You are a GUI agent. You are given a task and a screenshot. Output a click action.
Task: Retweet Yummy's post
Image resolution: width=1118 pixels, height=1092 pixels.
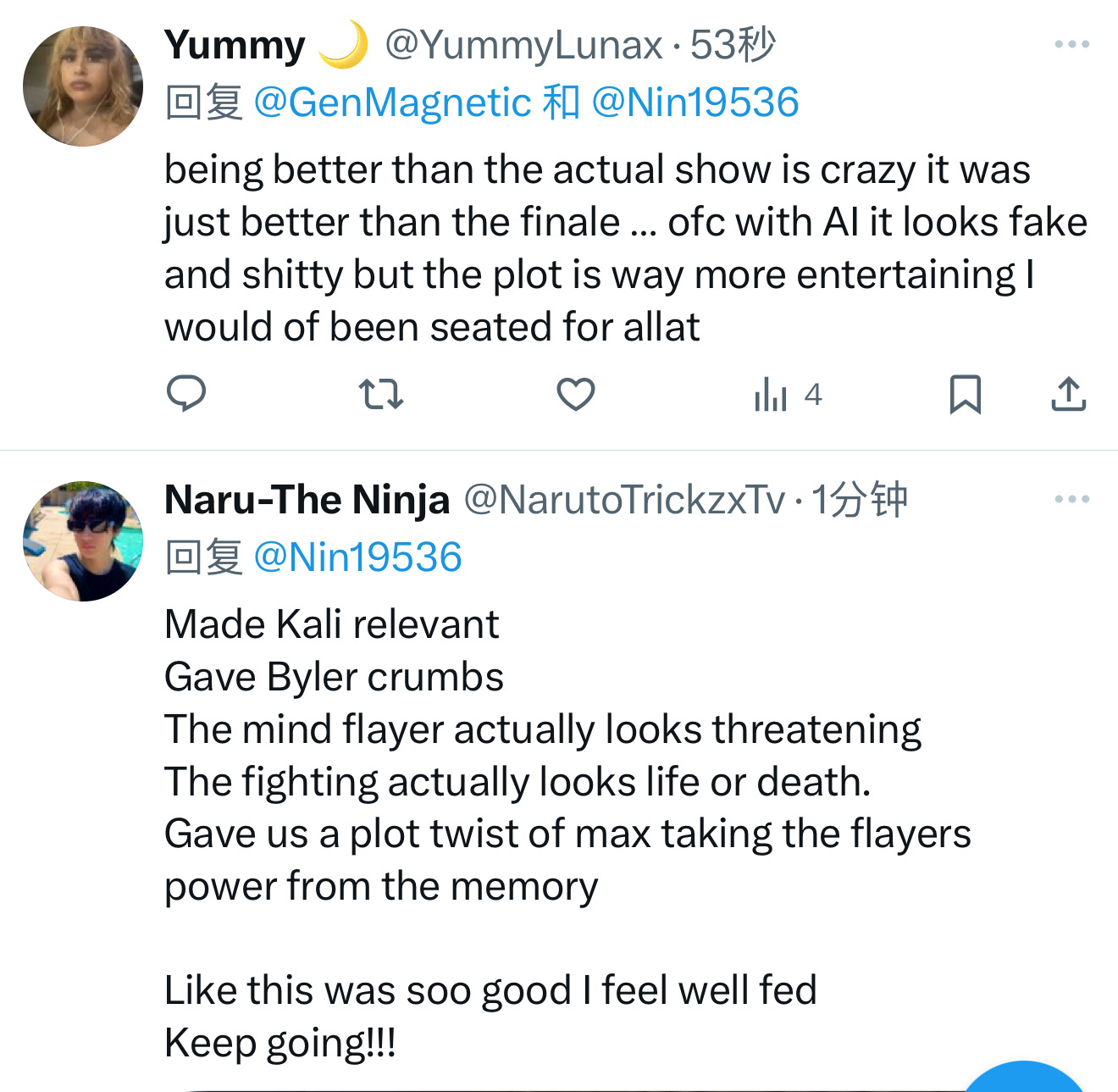tap(381, 395)
